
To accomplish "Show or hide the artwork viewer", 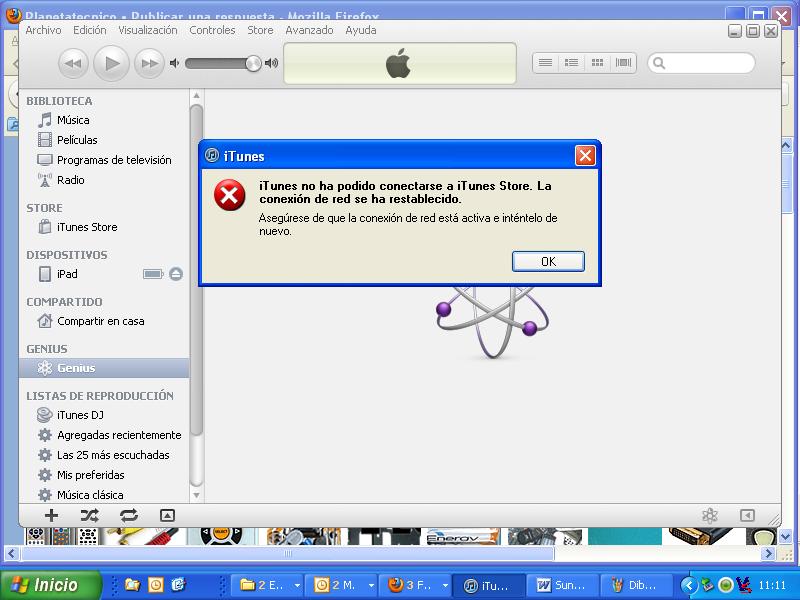I will point(167,515).
